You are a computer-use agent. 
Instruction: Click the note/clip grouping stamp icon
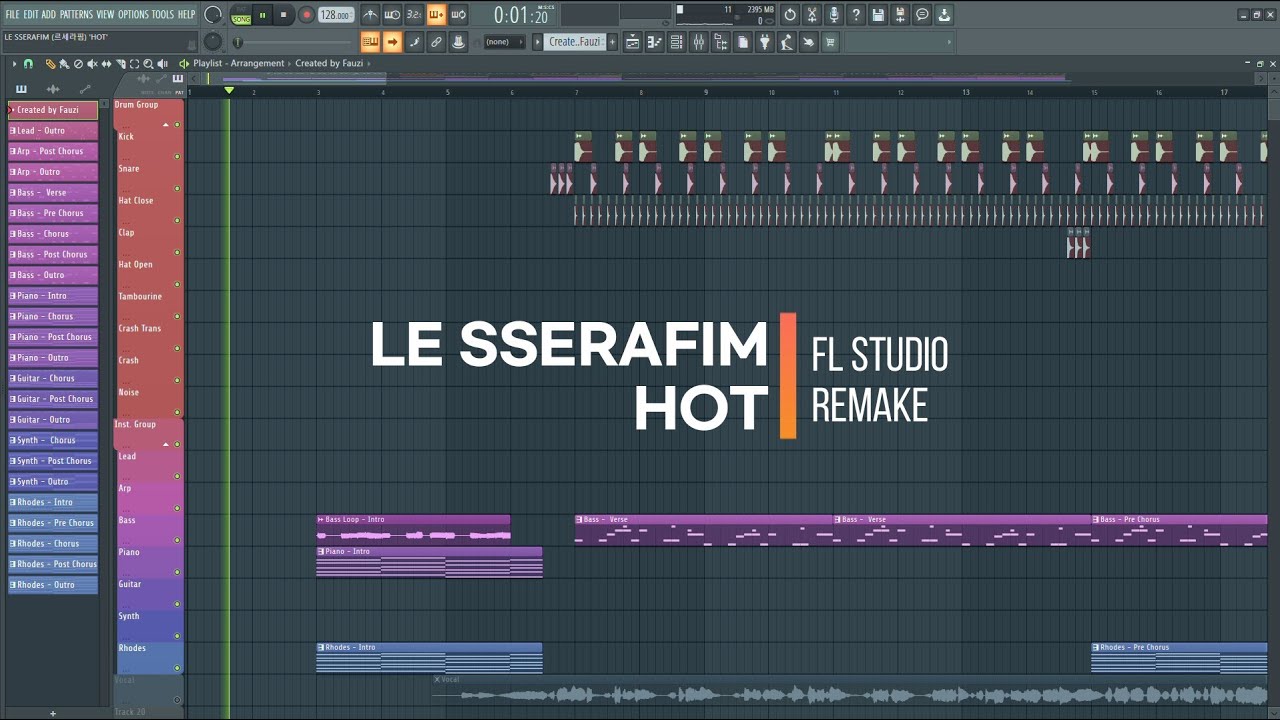point(458,42)
